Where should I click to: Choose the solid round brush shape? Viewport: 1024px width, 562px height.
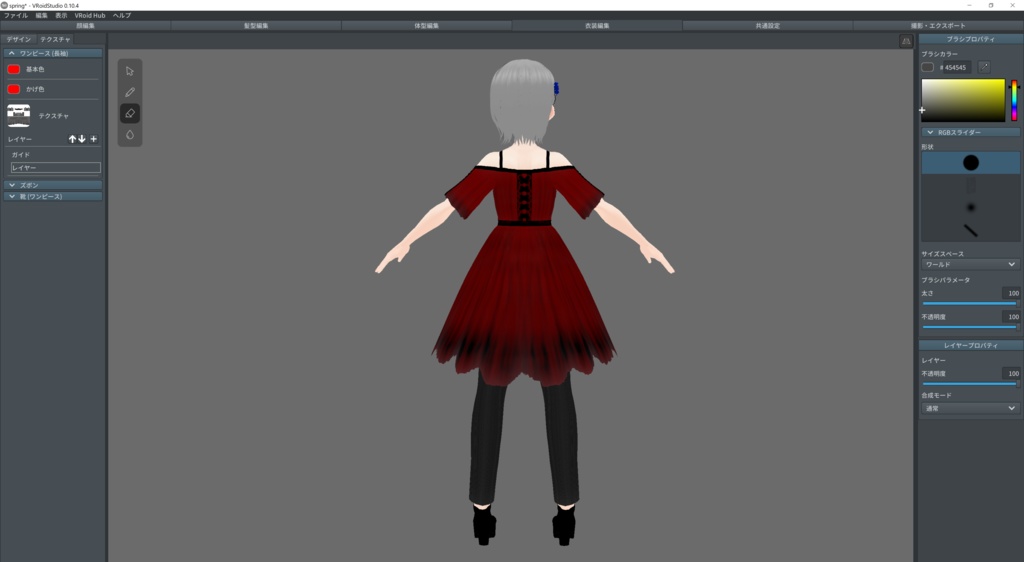click(970, 163)
